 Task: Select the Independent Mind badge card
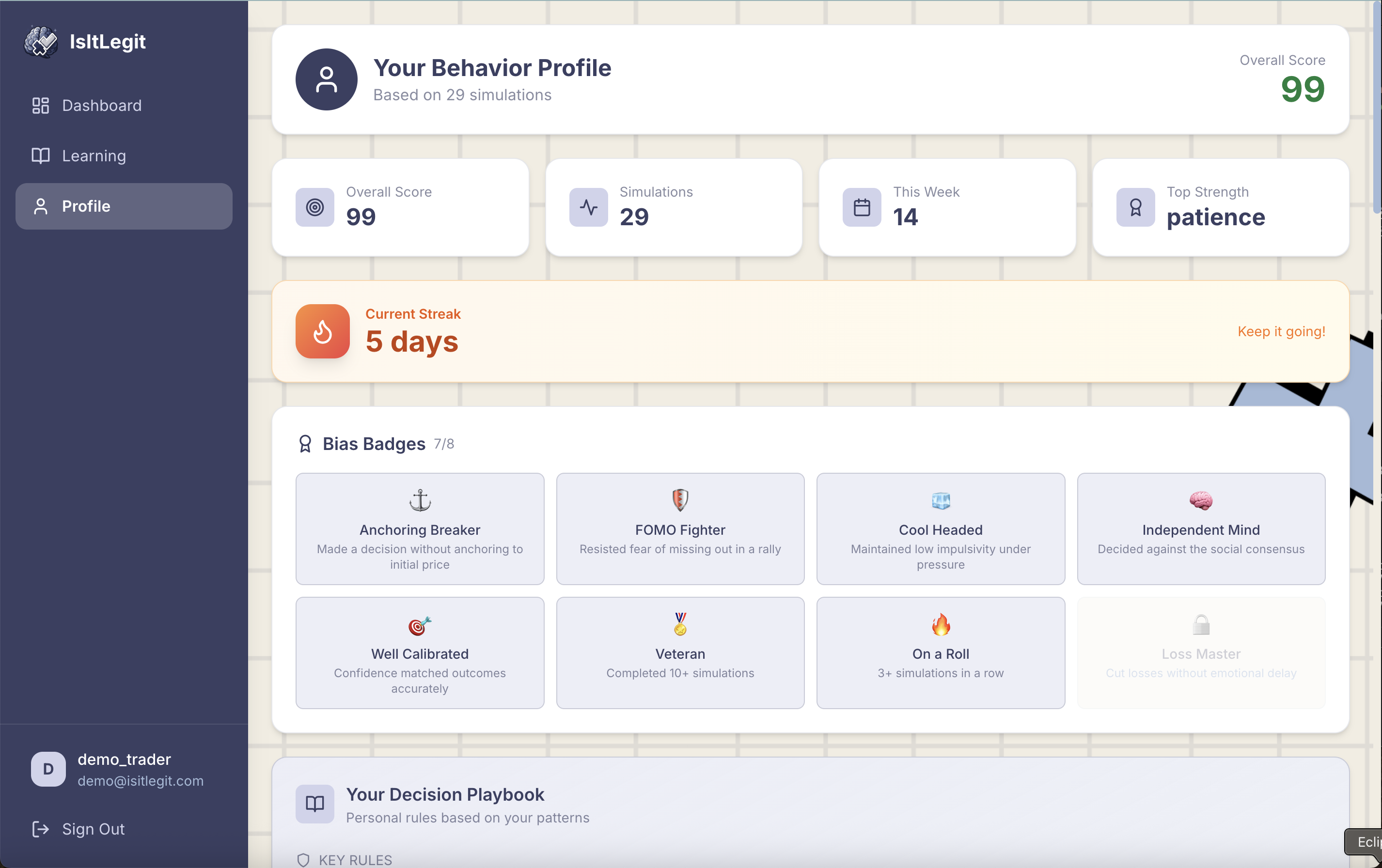[1201, 528]
